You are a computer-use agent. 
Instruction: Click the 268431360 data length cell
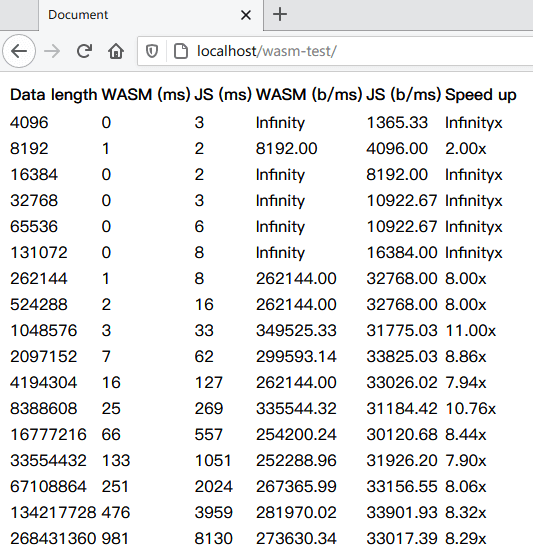[x=53, y=538]
